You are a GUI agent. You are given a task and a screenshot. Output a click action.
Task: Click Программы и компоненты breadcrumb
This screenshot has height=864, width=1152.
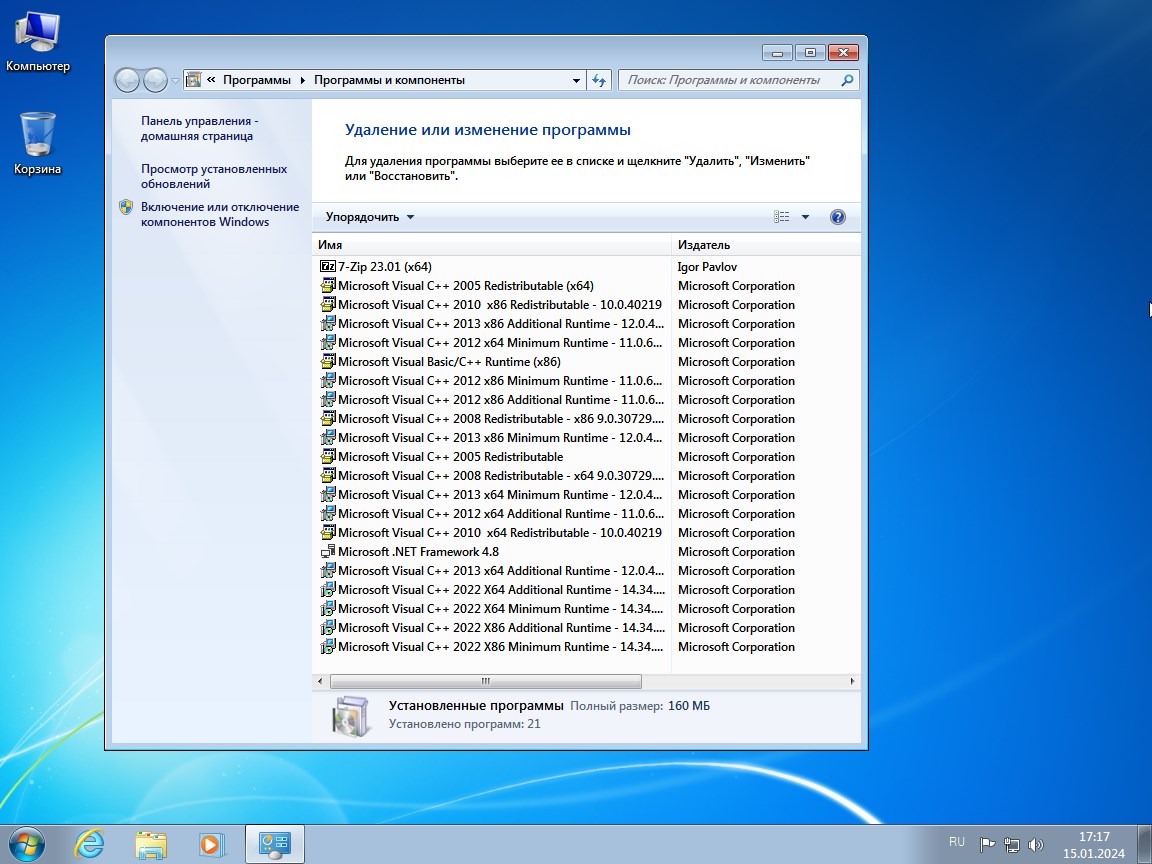(x=389, y=80)
